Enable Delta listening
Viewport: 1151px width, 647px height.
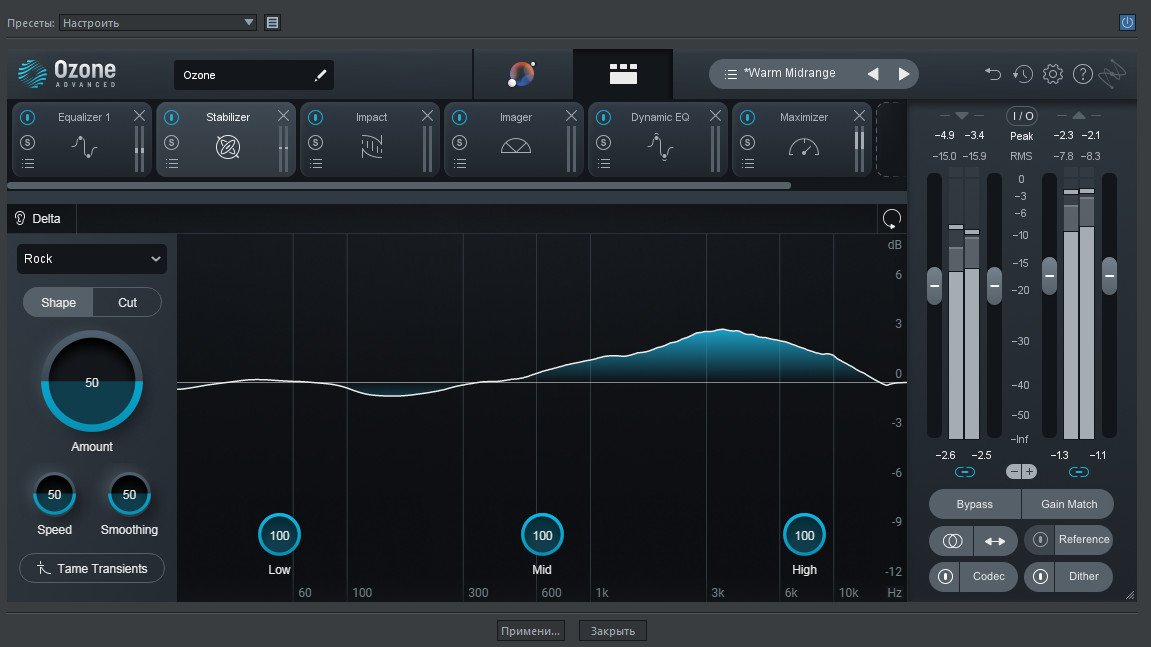[x=38, y=219]
